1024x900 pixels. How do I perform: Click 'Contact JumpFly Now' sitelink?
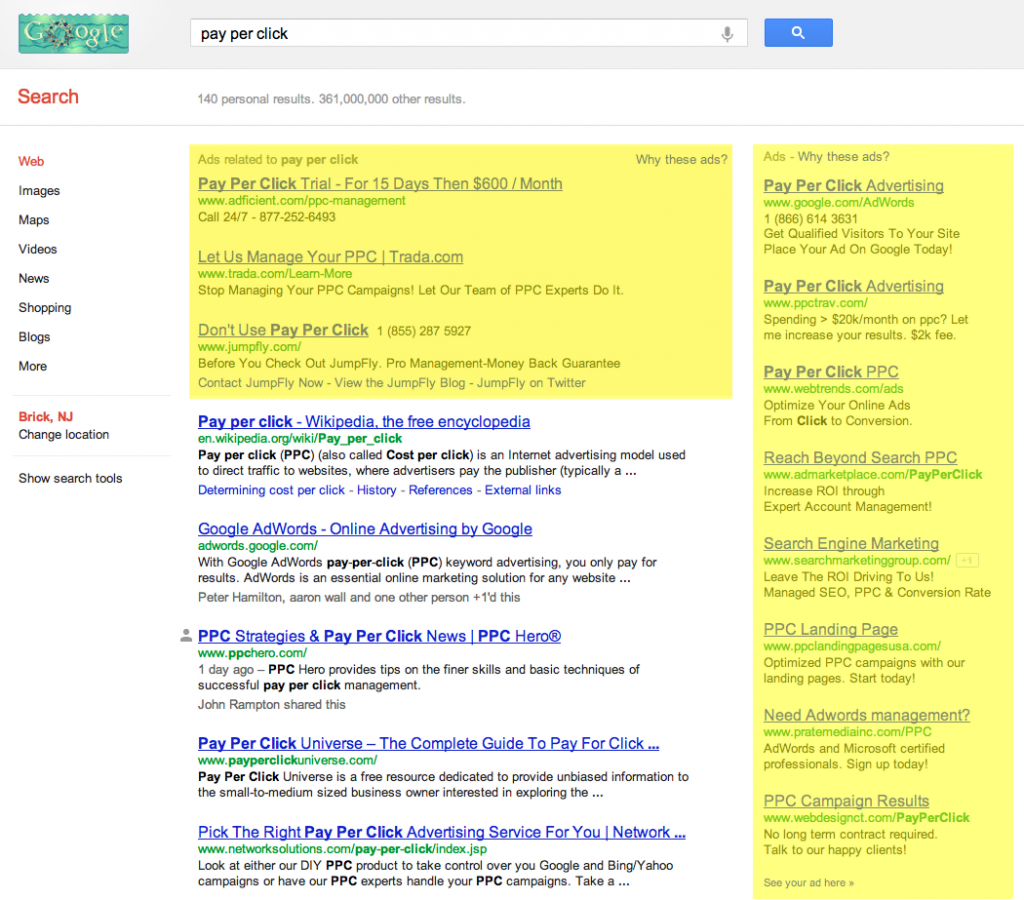point(261,383)
